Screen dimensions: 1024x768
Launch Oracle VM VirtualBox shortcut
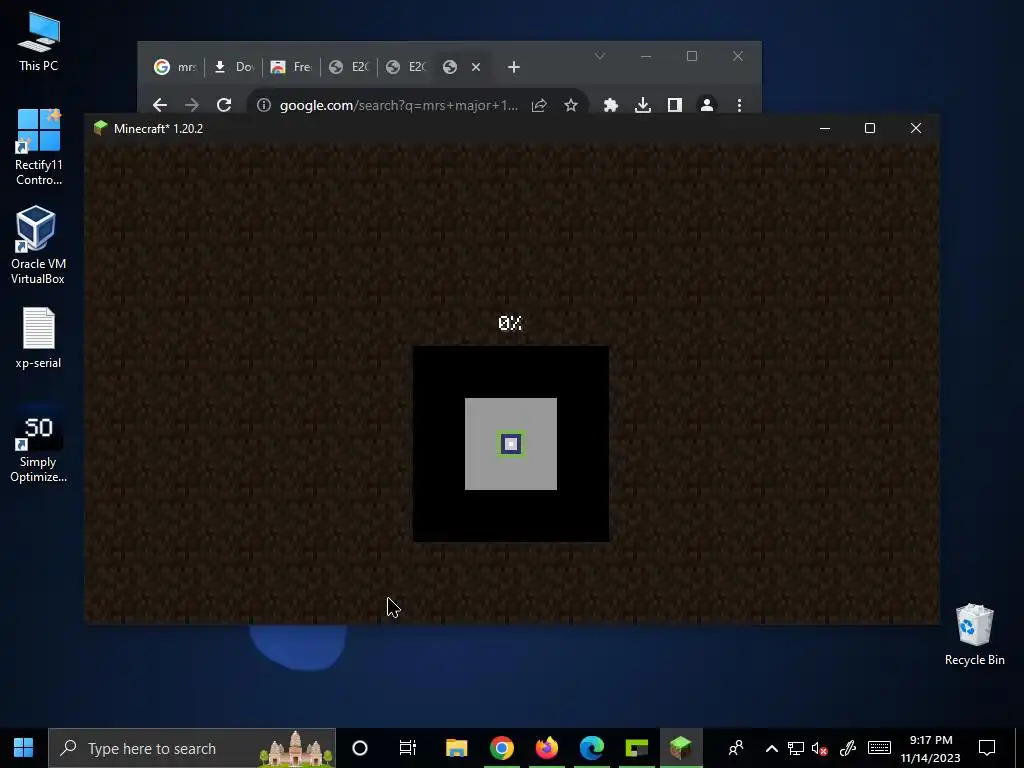[38, 245]
